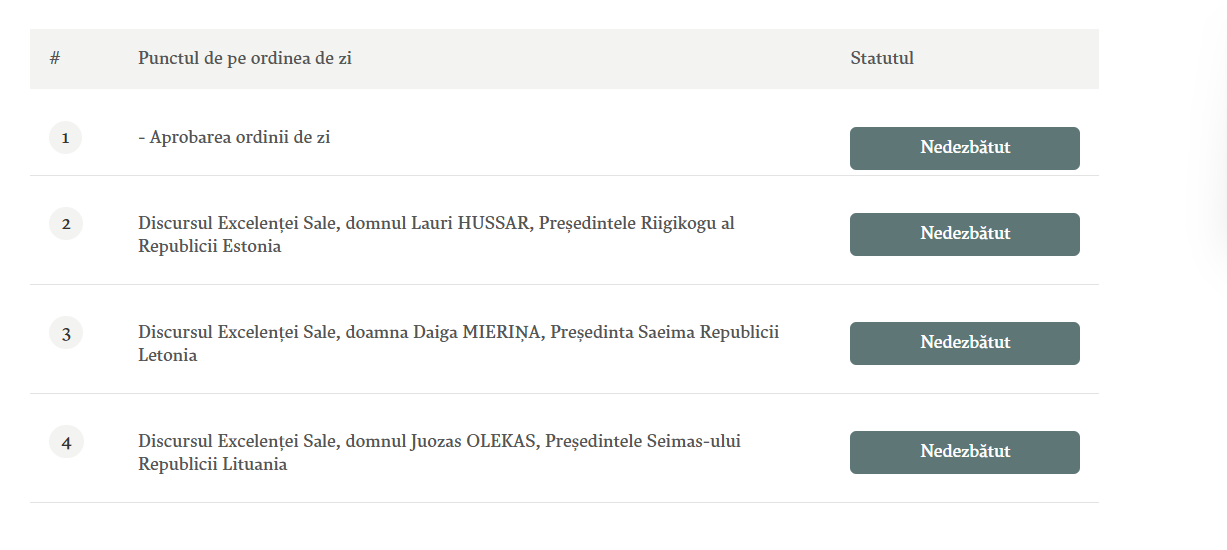Image resolution: width=1227 pixels, height=550 pixels.
Task: Open agenda item Aprobarea ordinii de zi
Action: [234, 138]
